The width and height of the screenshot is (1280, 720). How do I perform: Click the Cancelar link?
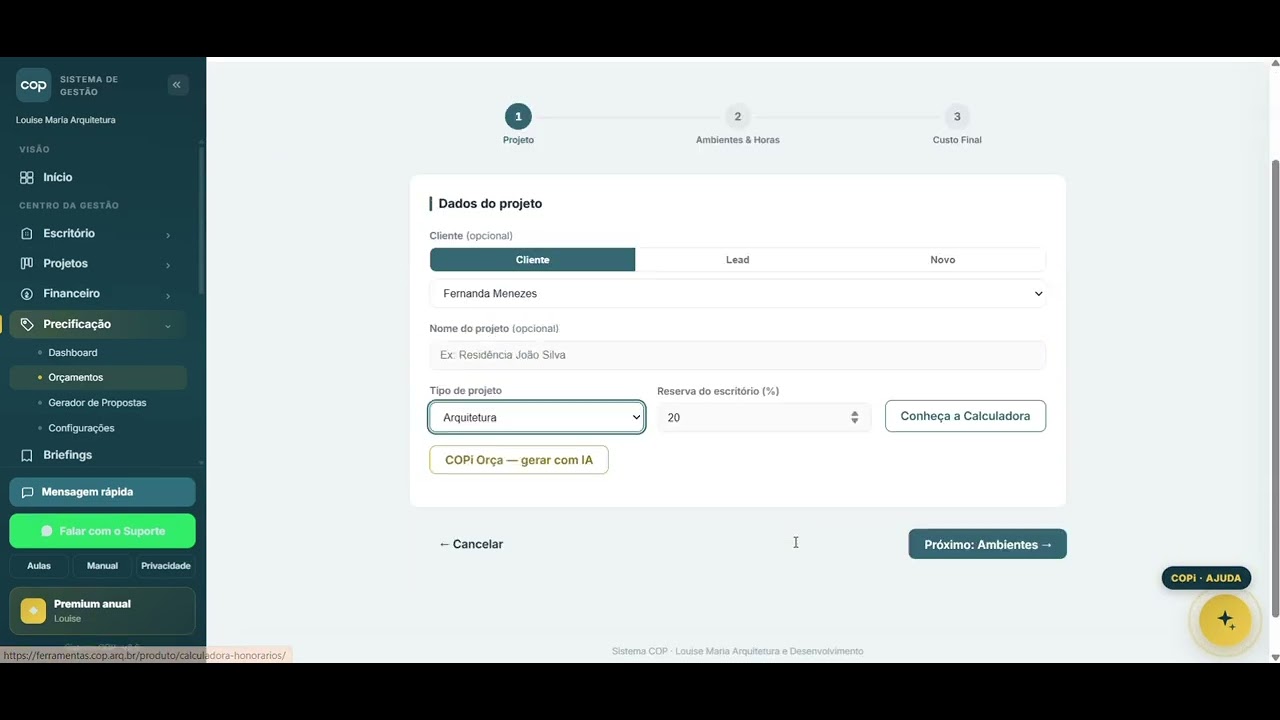[x=470, y=544]
